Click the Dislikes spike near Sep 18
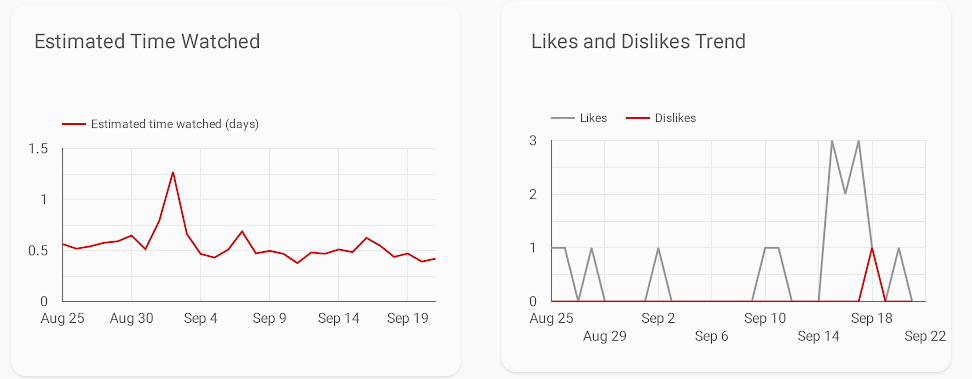Screen dimensions: 972x379 coord(872,248)
